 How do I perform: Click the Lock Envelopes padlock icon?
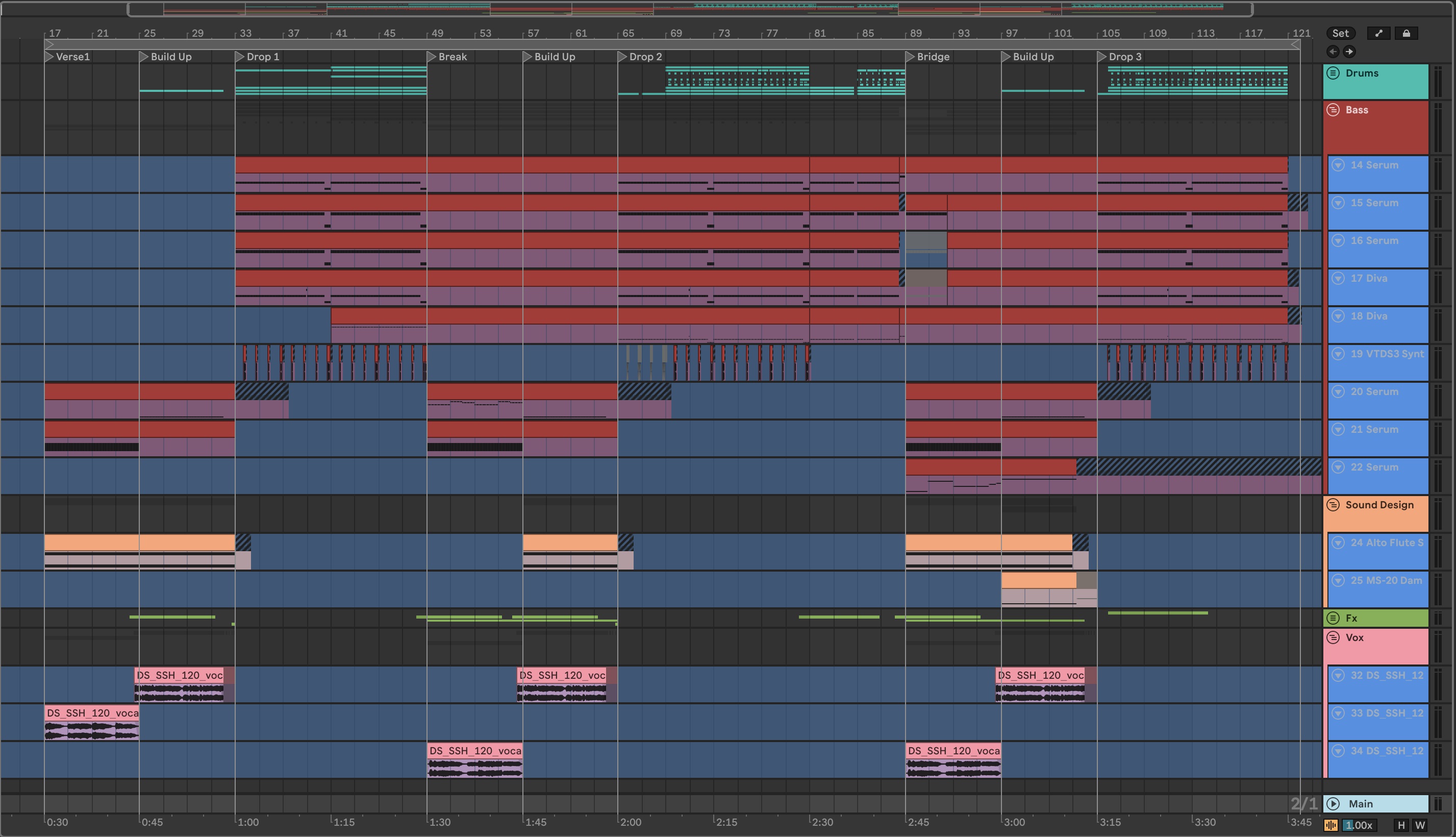coord(1406,33)
